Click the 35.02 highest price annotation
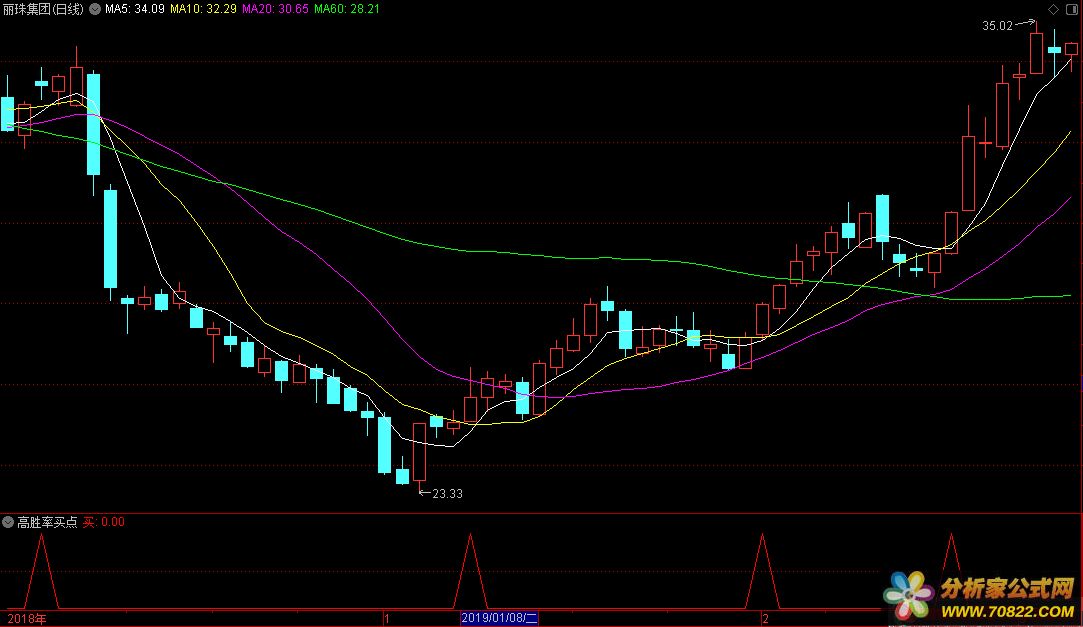The image size is (1083, 627). point(997,27)
